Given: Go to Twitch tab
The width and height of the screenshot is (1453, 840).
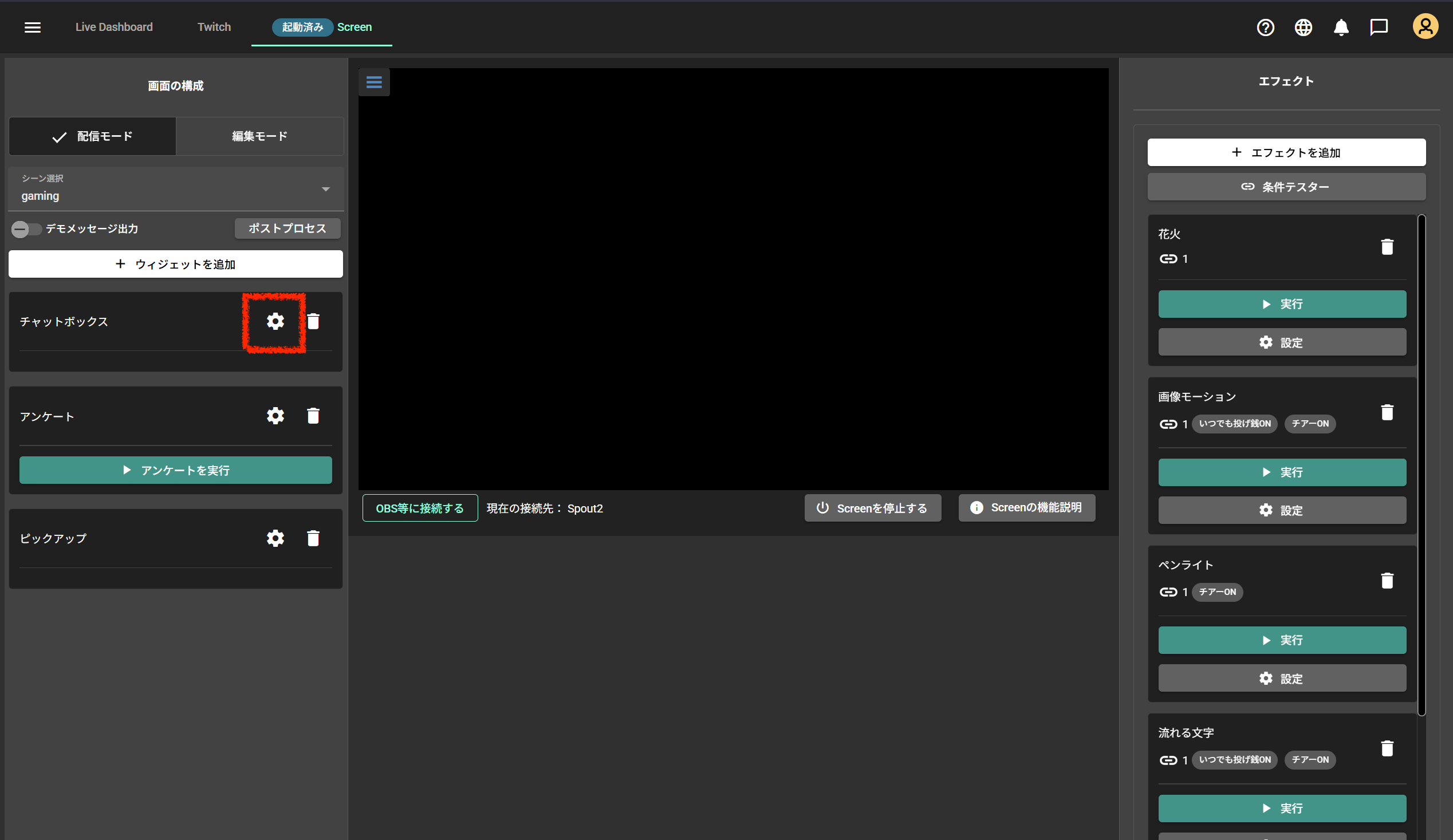Looking at the screenshot, I should click(214, 27).
